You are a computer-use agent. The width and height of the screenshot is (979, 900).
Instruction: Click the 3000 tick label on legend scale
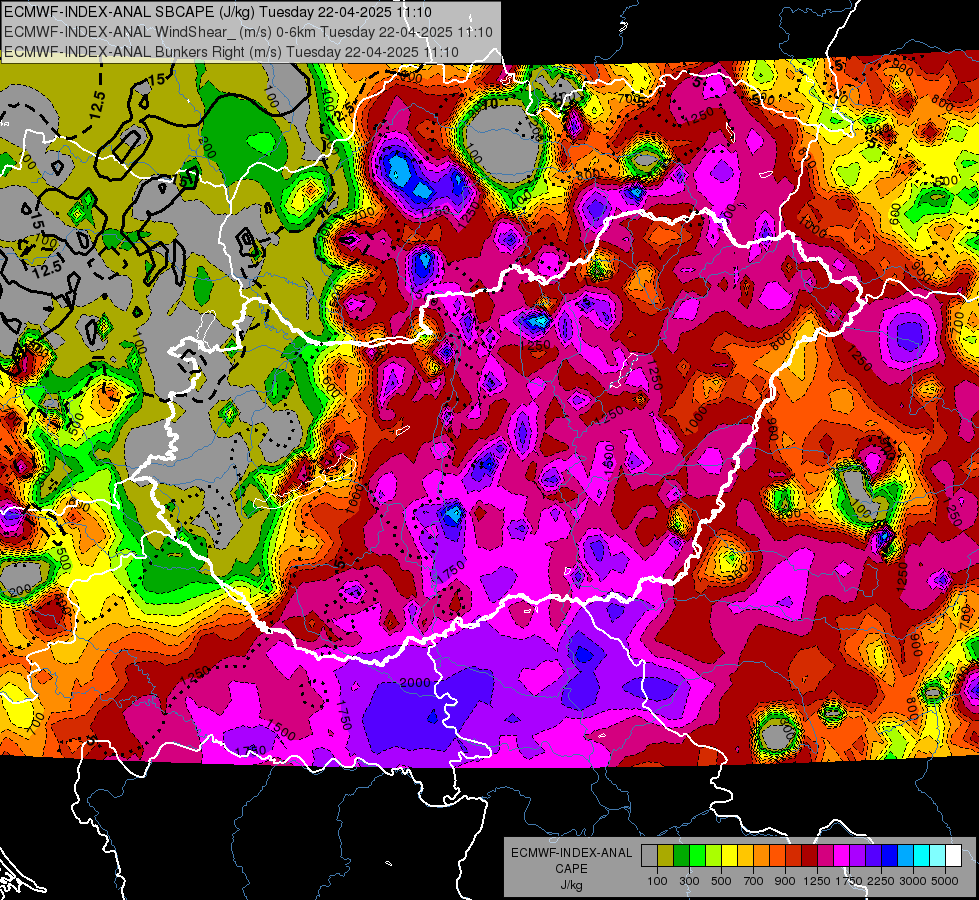pos(913,881)
